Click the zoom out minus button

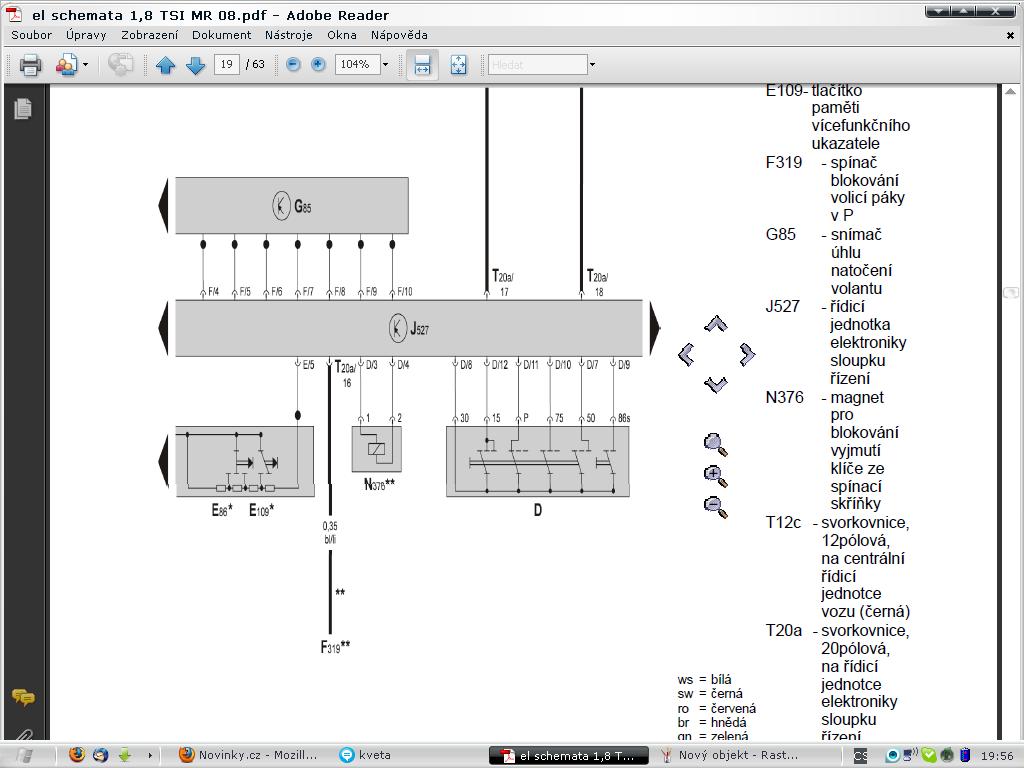click(x=293, y=65)
